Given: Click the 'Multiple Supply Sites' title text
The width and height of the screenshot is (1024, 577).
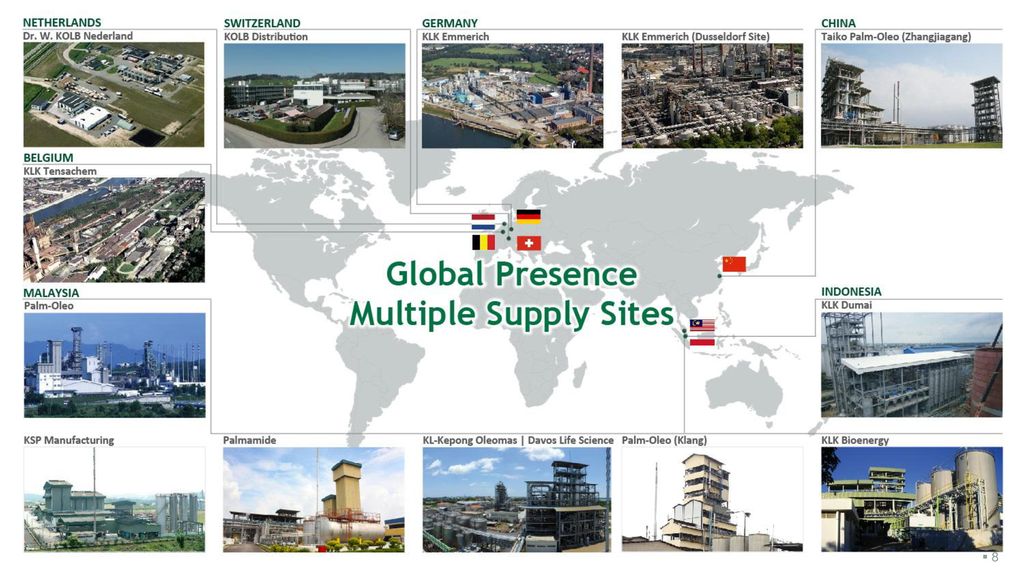Looking at the screenshot, I should pos(511,314).
